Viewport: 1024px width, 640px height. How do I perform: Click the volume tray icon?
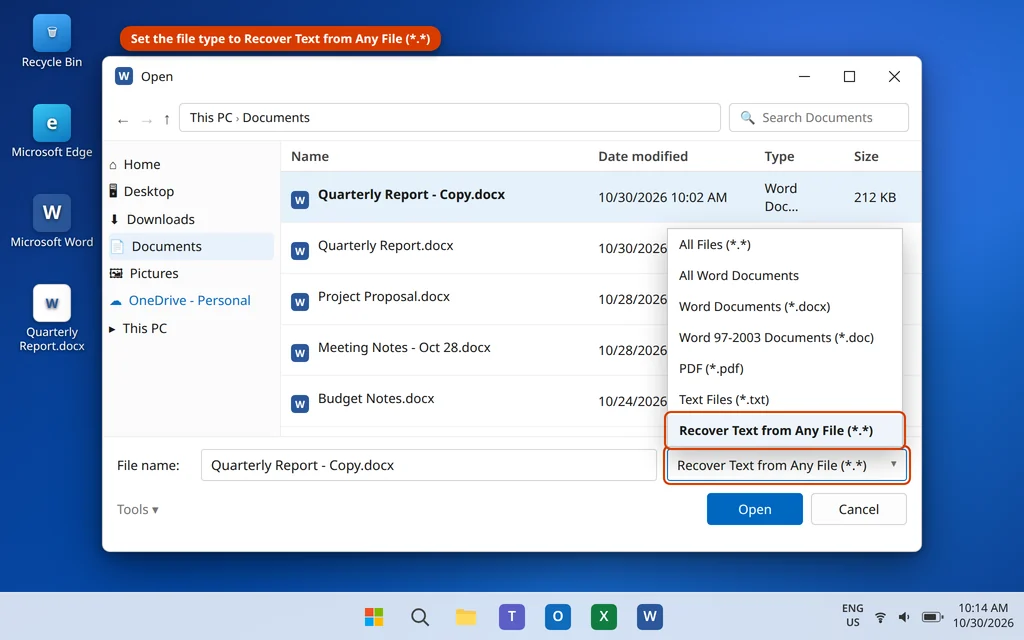coord(904,616)
